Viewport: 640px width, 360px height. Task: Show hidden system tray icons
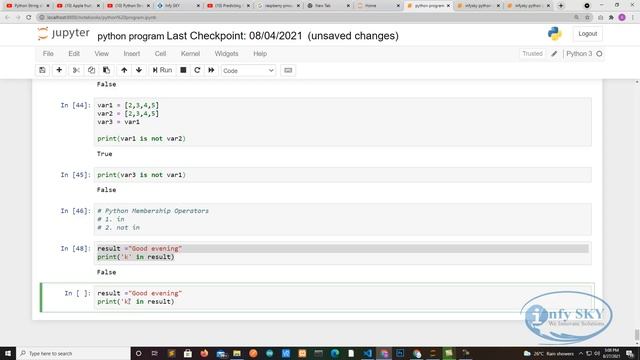click(x=581, y=353)
